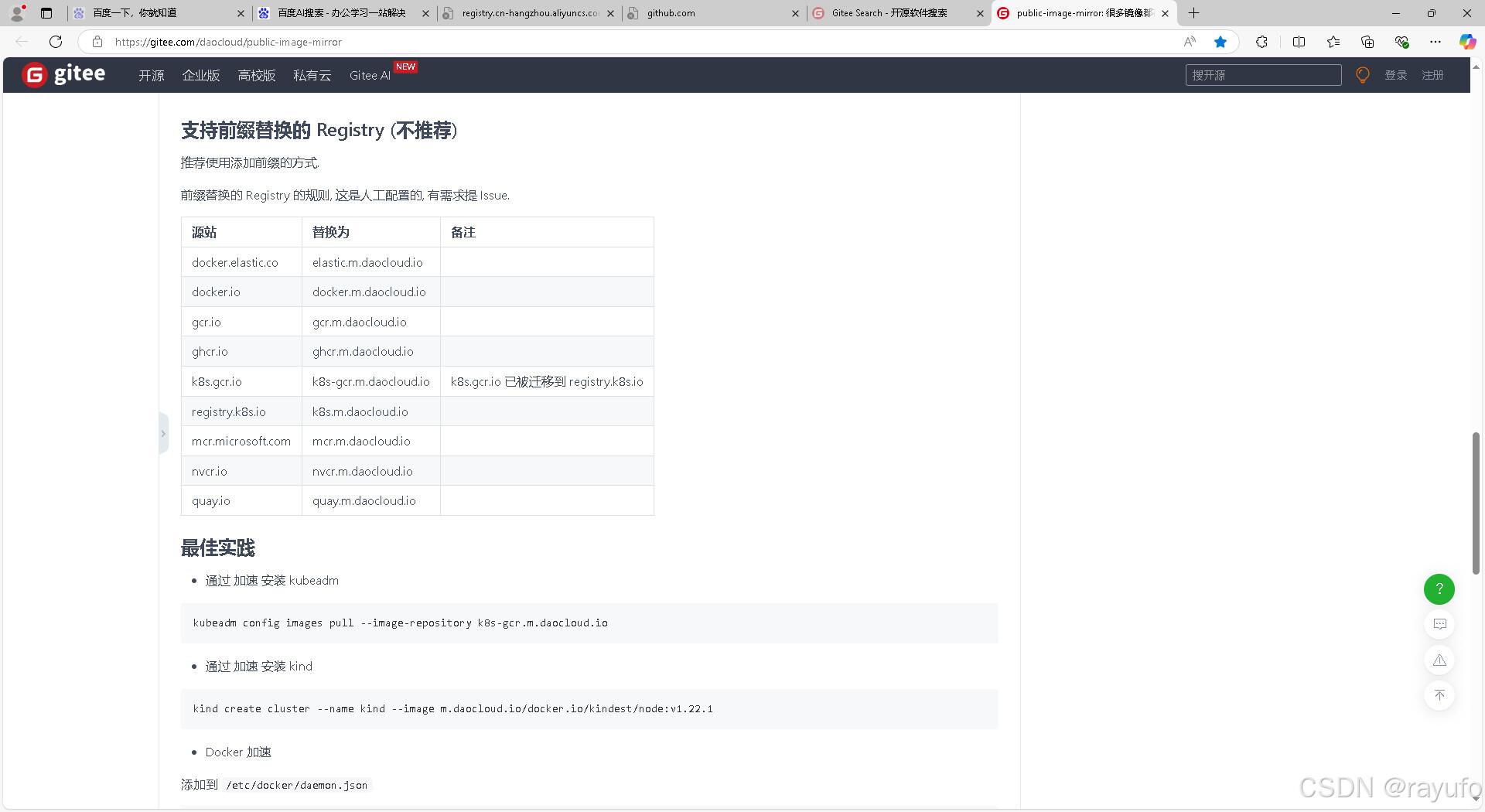Click the page vertical scrollbar thumb

1476,503
